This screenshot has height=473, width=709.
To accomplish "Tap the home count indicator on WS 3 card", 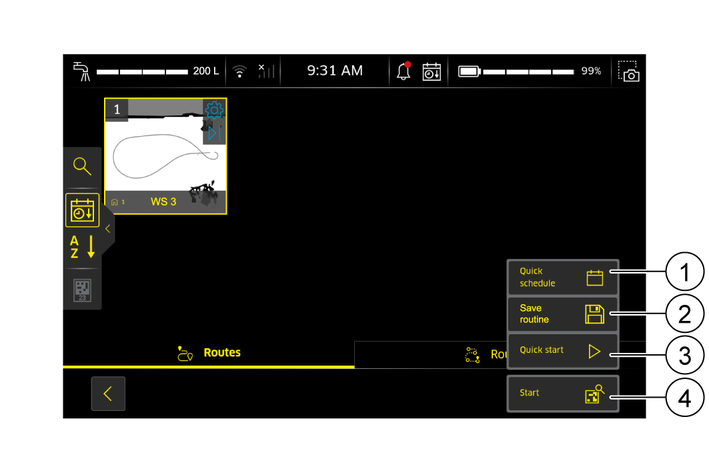I will (118, 202).
